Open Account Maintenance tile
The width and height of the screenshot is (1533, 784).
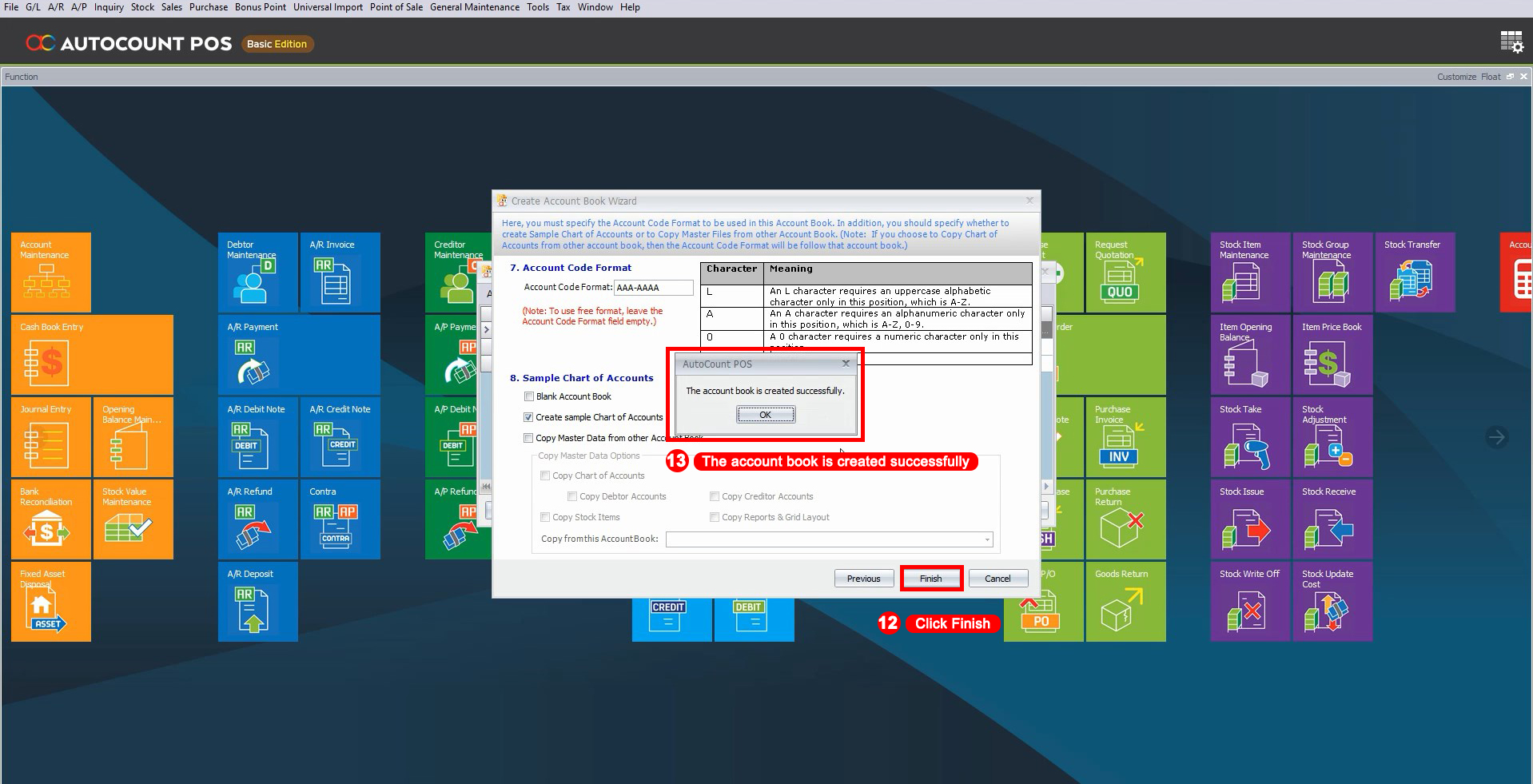[x=51, y=273]
